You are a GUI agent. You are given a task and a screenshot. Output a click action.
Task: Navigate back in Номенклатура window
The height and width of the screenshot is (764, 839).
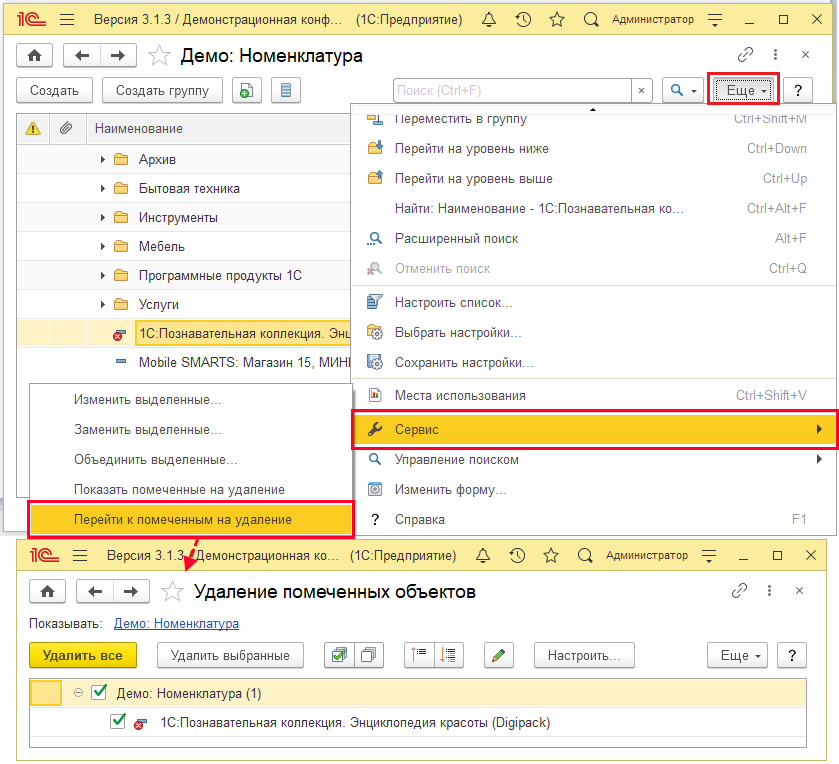(82, 55)
